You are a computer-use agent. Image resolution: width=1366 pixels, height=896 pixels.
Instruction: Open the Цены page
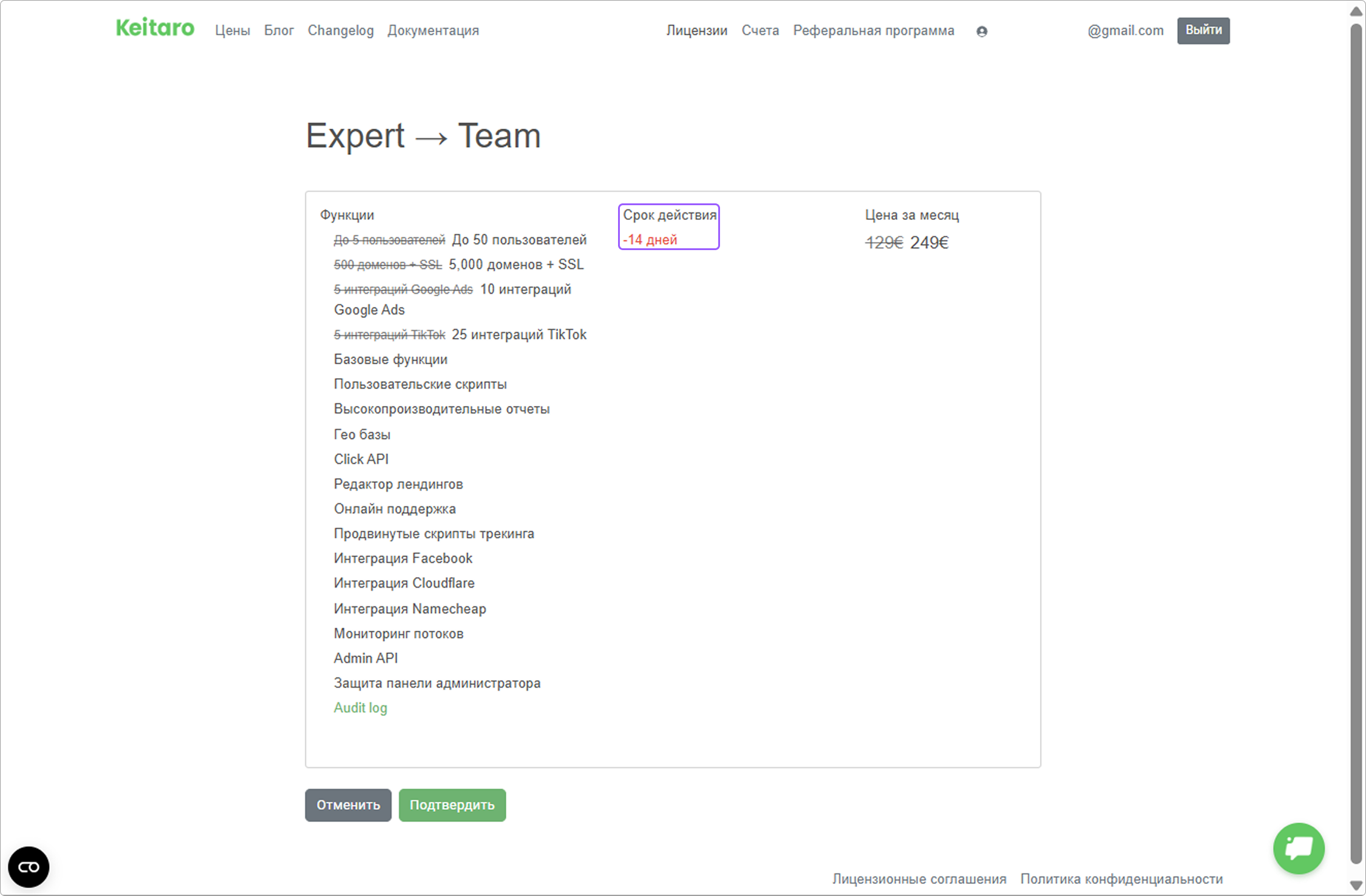point(233,30)
